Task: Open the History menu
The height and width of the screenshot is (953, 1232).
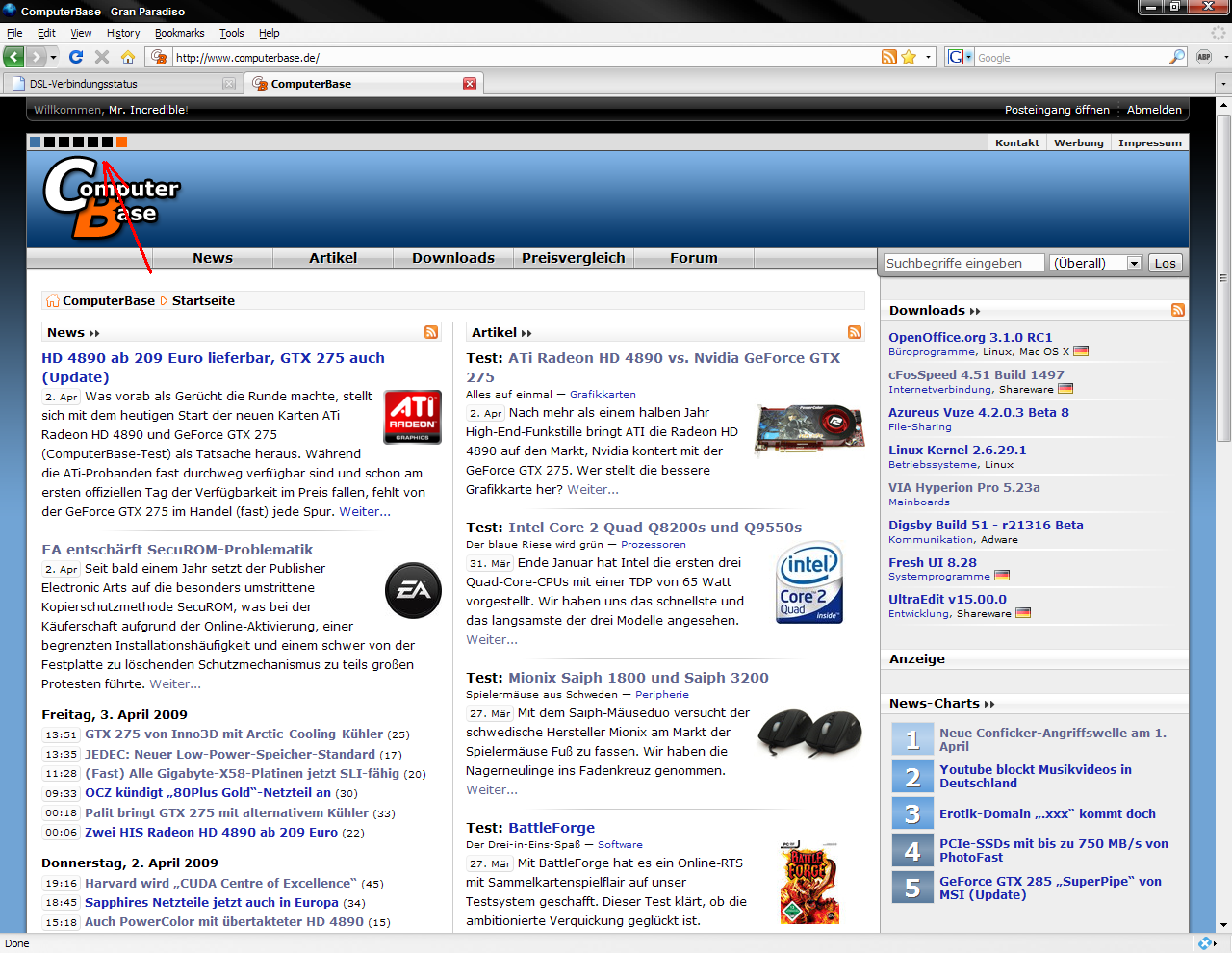Action: (123, 33)
